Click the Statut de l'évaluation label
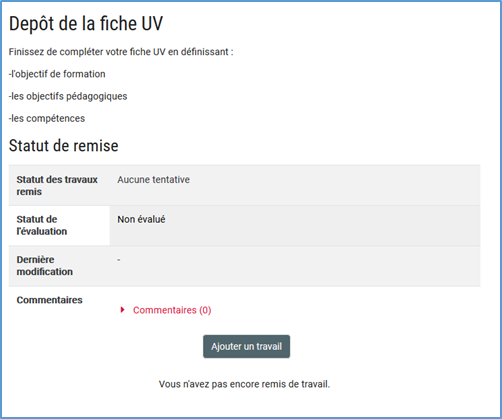Image resolution: width=502 pixels, height=419 pixels. tap(42, 225)
